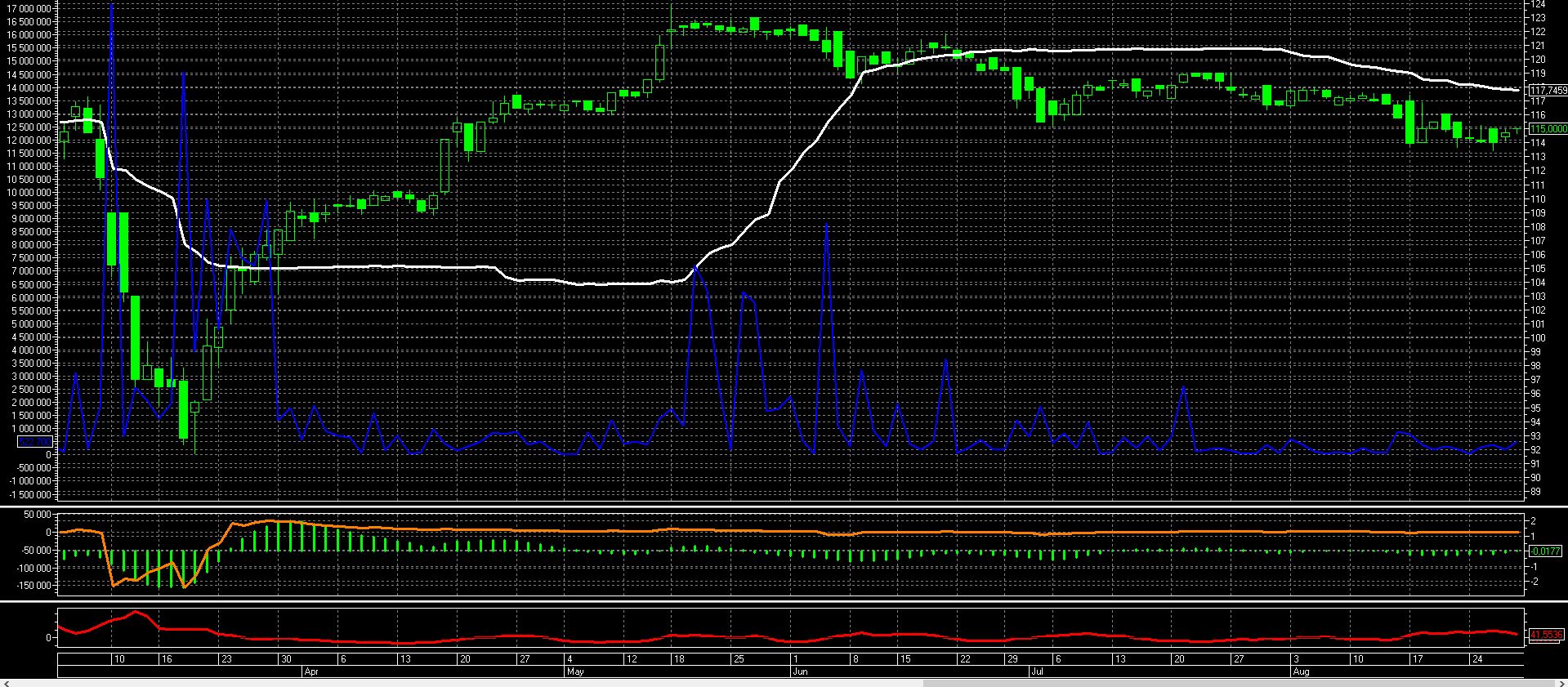Viewport: 1568px width, 687px height.
Task: Select the 117,7459 moving average value label
Action: 1548,90
